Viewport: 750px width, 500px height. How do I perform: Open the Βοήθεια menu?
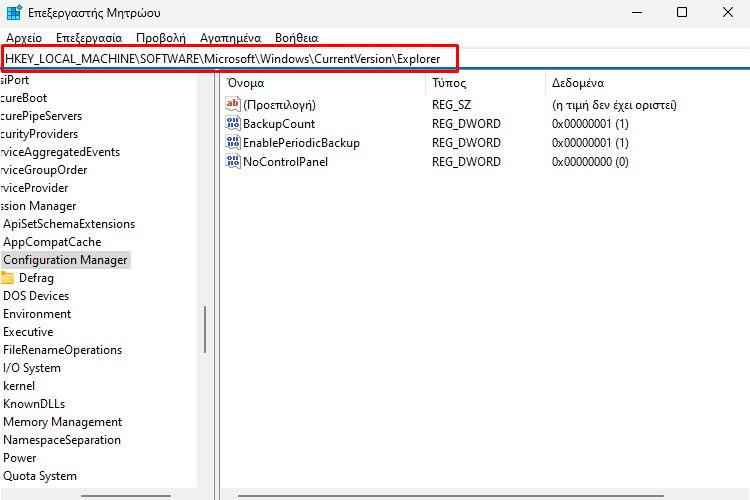coord(297,38)
